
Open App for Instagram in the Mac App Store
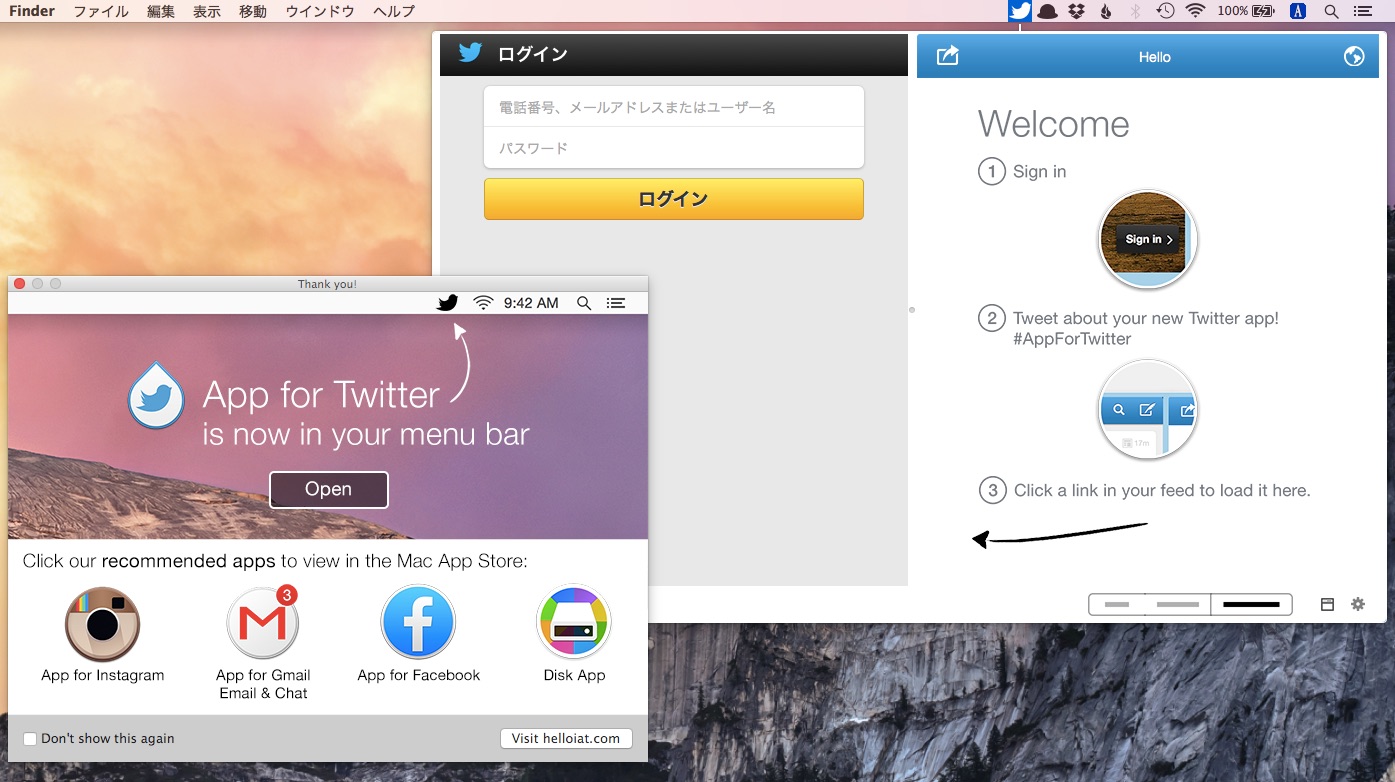click(103, 624)
